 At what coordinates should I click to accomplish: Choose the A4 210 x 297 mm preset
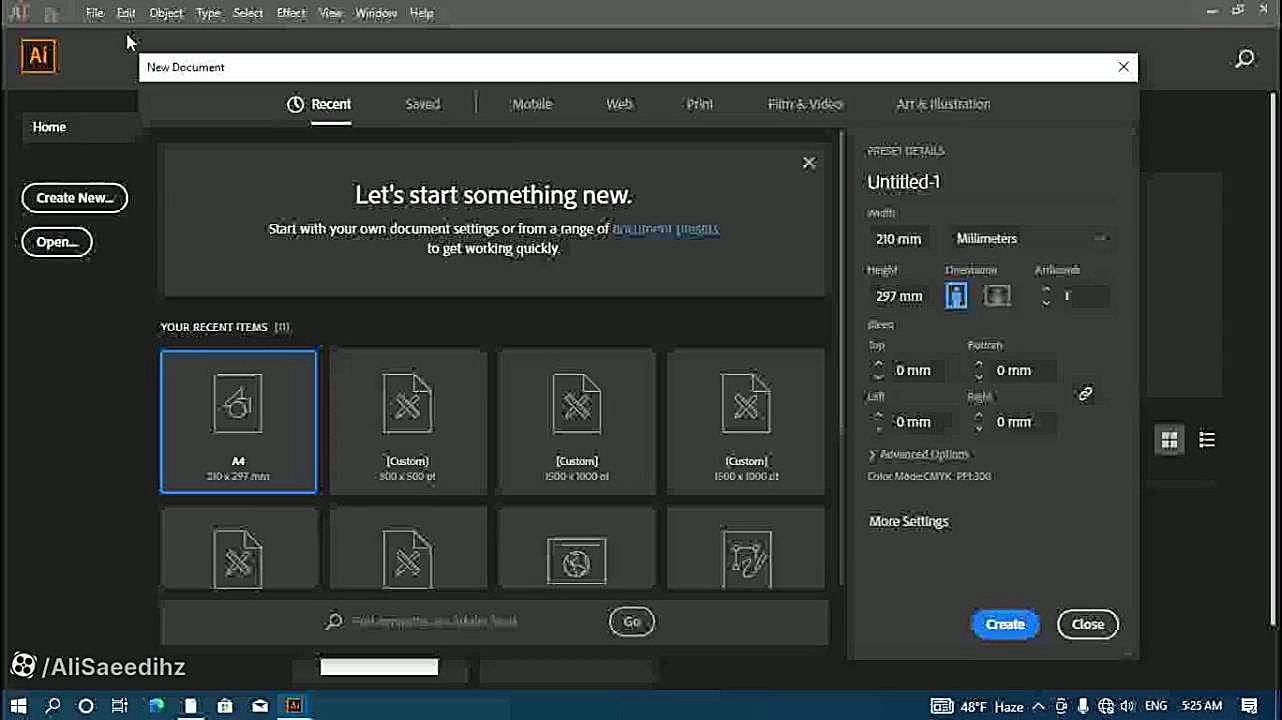[238, 421]
